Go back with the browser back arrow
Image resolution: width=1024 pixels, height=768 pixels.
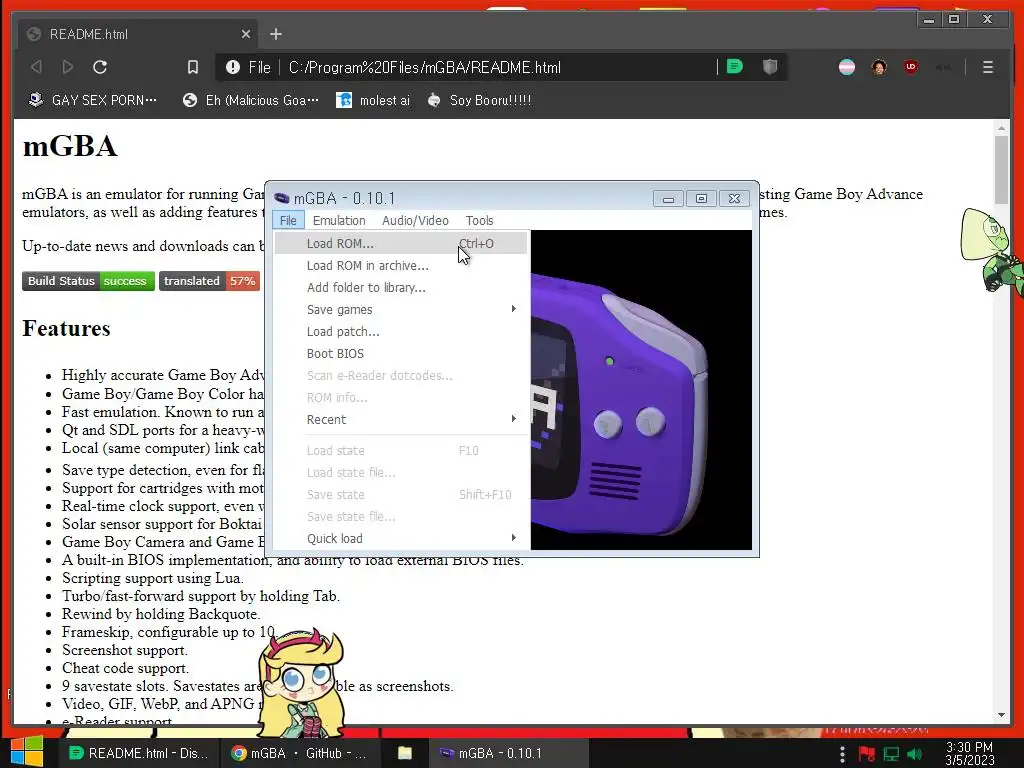click(x=37, y=67)
